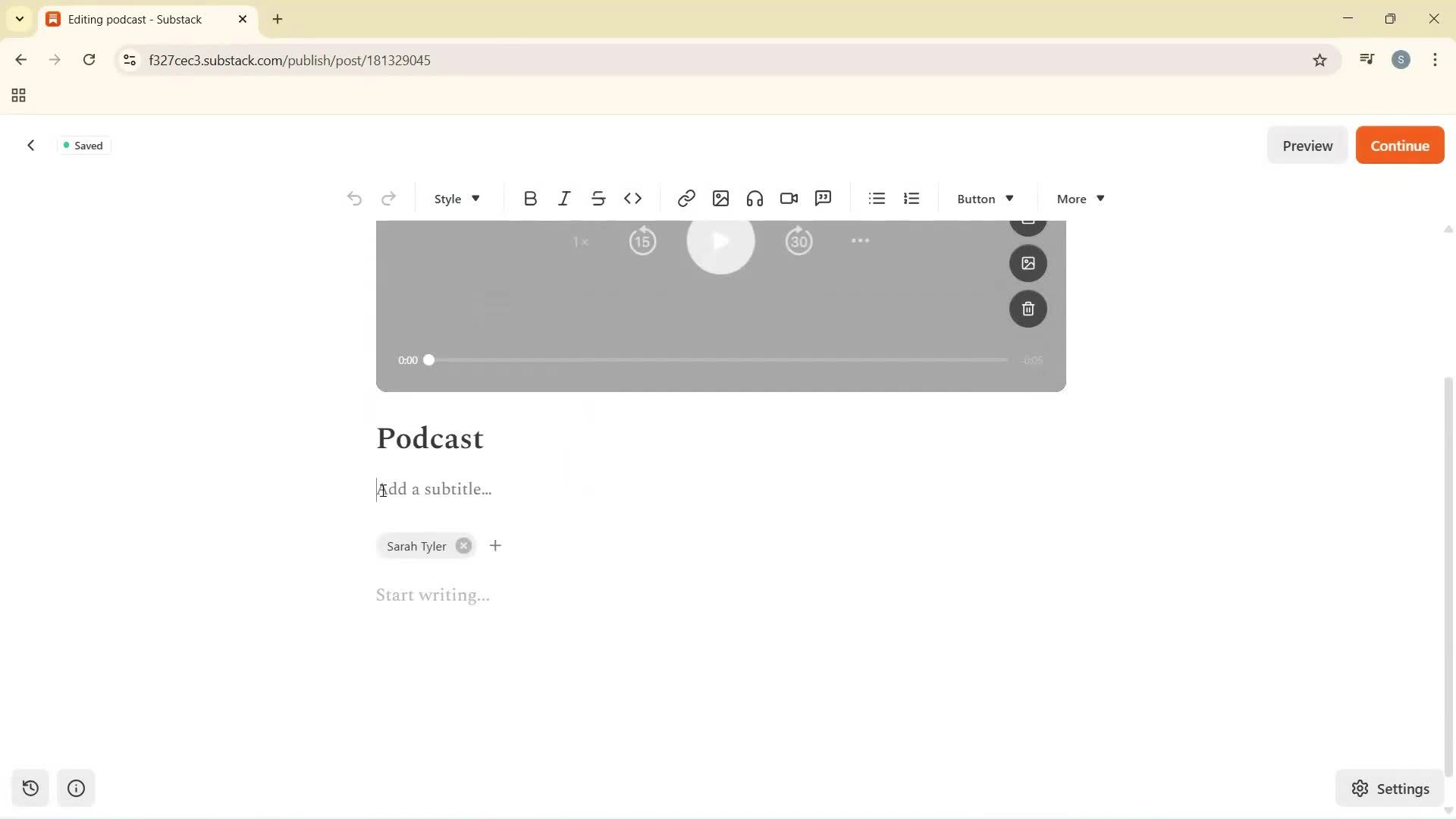1456x819 pixels.
Task: Open the Button dropdown
Action: [984, 198]
